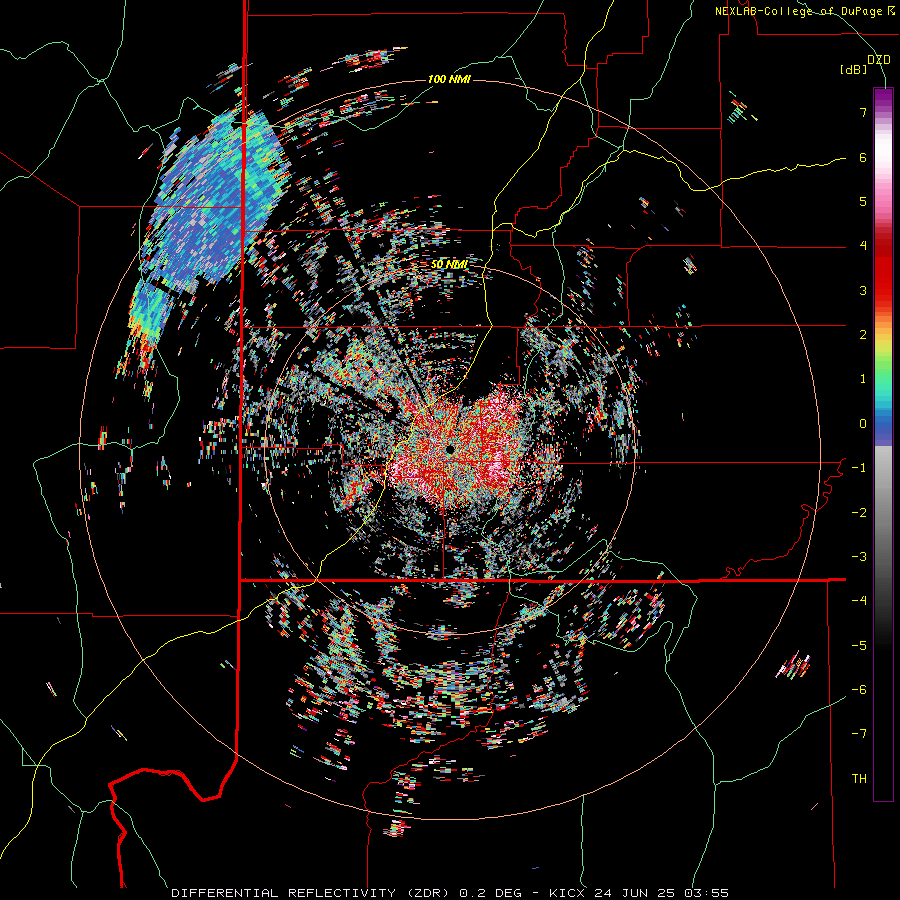Click the (ZDR) abbreviation in caption
Screen dimensions: 900x900
pyautogui.click(x=428, y=893)
